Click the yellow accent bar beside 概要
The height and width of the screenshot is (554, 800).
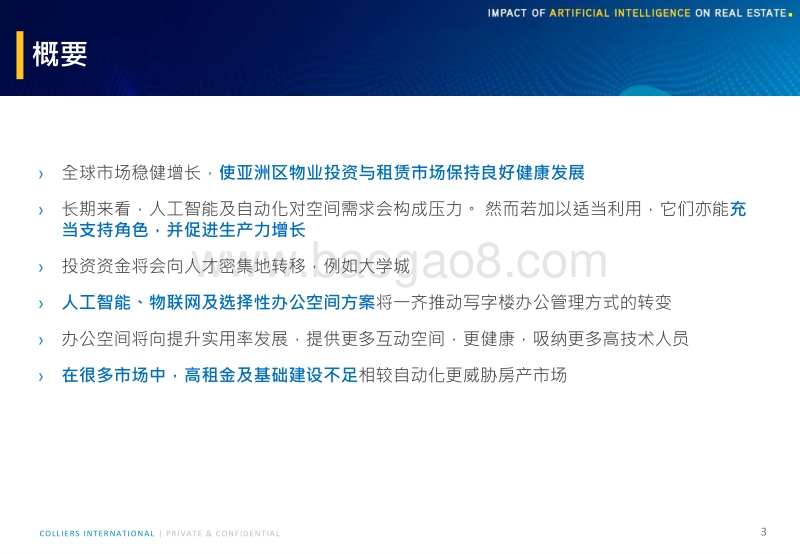coord(20,55)
